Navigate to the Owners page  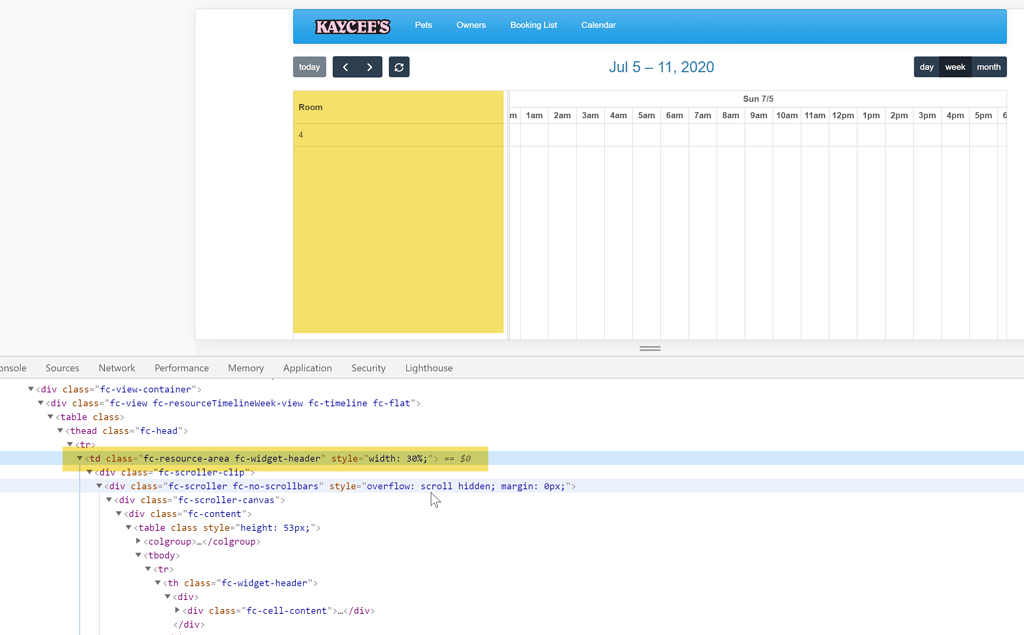point(471,25)
